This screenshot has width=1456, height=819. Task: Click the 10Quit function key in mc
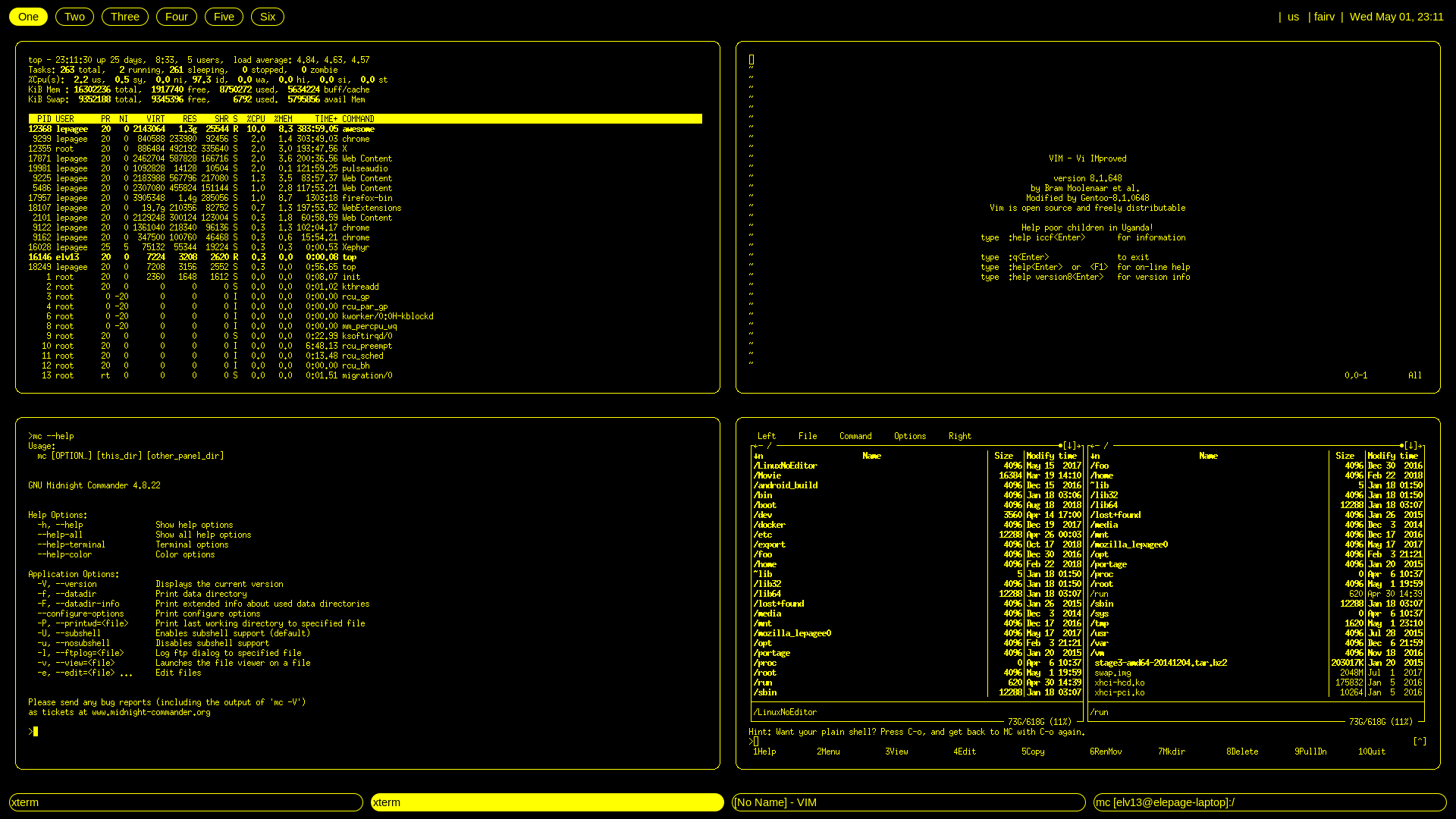[x=1372, y=752]
